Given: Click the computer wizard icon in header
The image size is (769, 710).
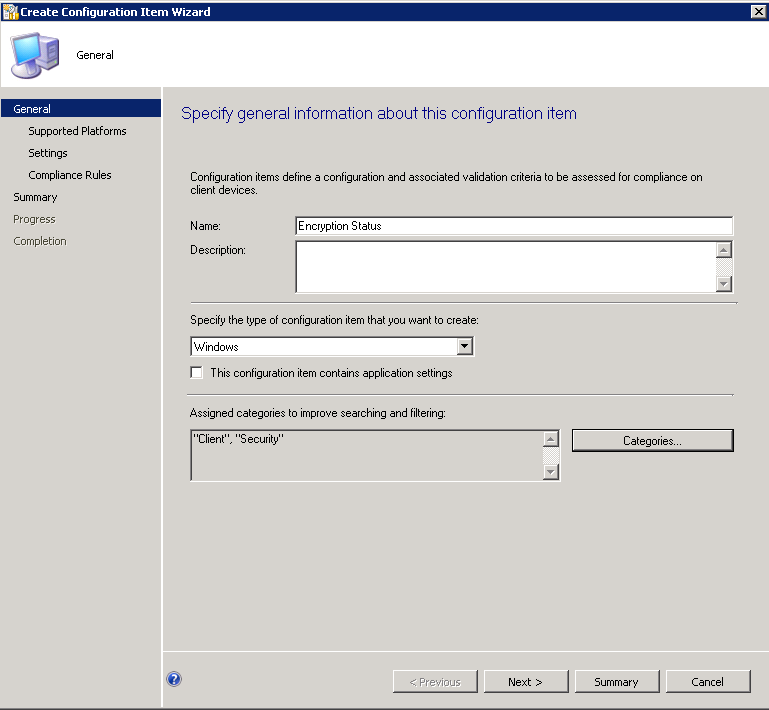Looking at the screenshot, I should pos(34,55).
